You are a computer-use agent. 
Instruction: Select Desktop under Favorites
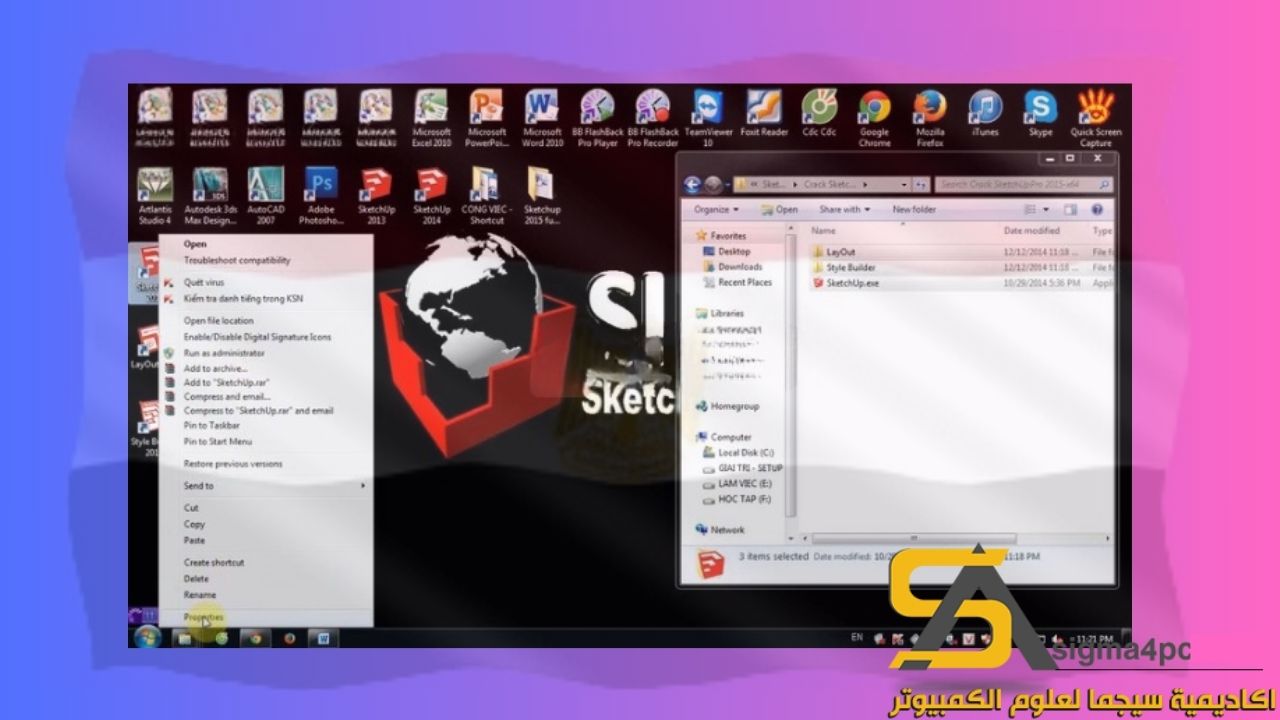click(726, 252)
